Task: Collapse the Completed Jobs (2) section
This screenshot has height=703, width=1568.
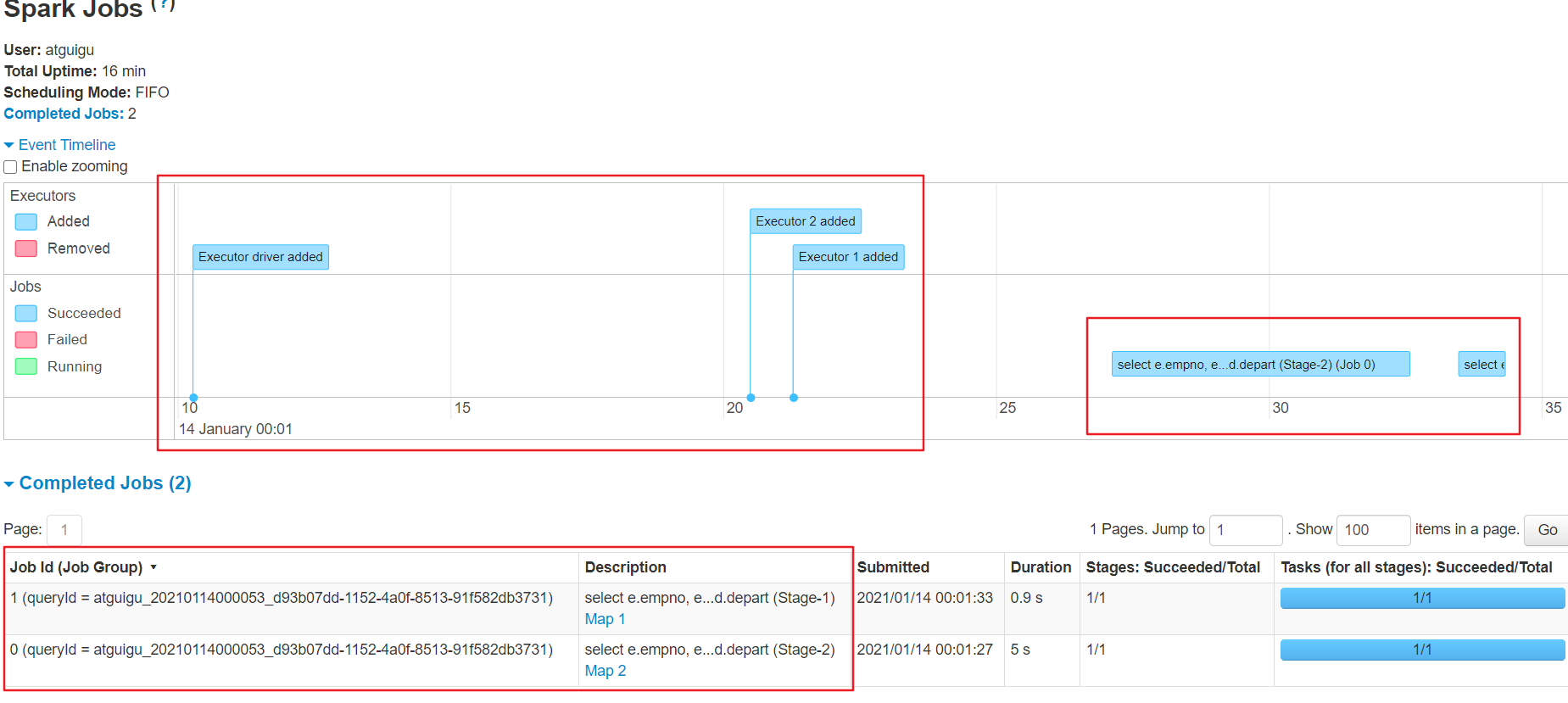Action: tap(98, 483)
